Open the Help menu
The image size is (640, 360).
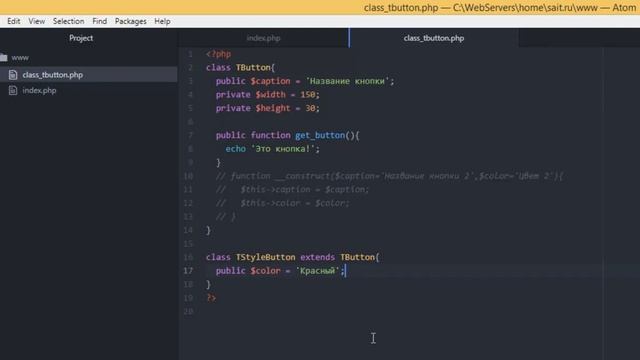point(162,21)
